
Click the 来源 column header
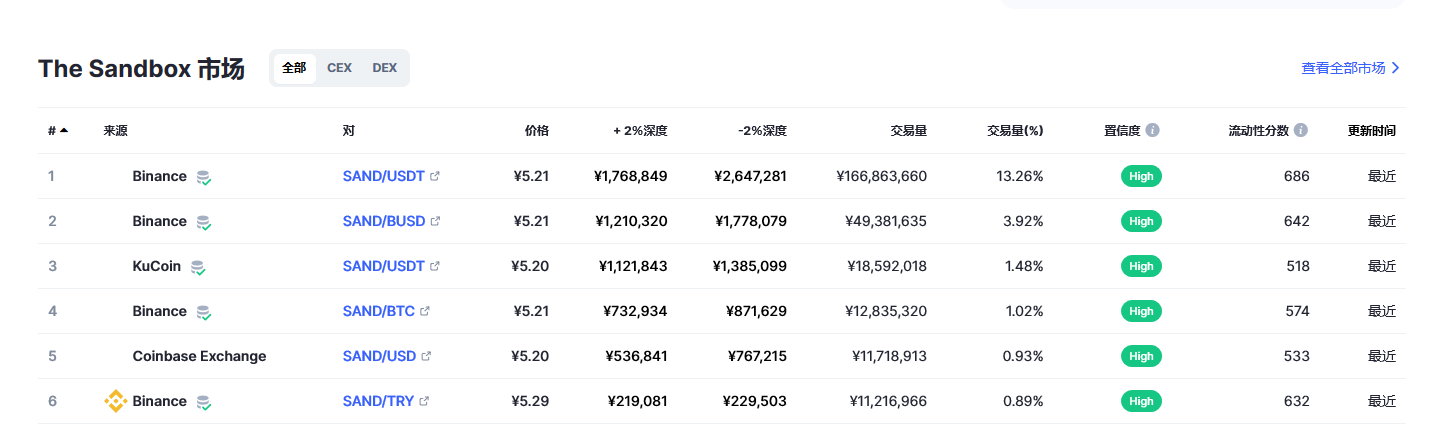115,130
